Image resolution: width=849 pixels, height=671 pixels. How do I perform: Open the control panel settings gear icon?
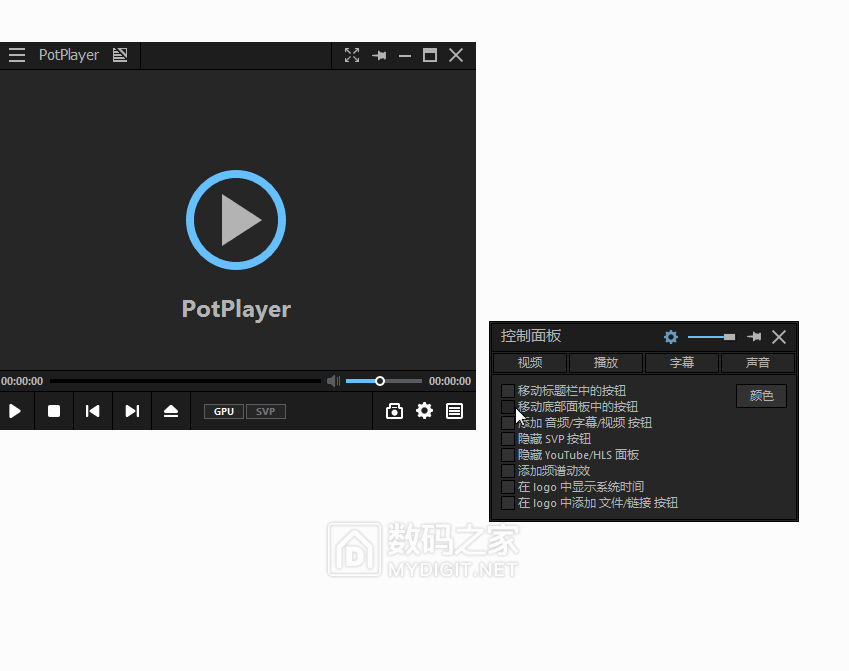click(x=671, y=337)
